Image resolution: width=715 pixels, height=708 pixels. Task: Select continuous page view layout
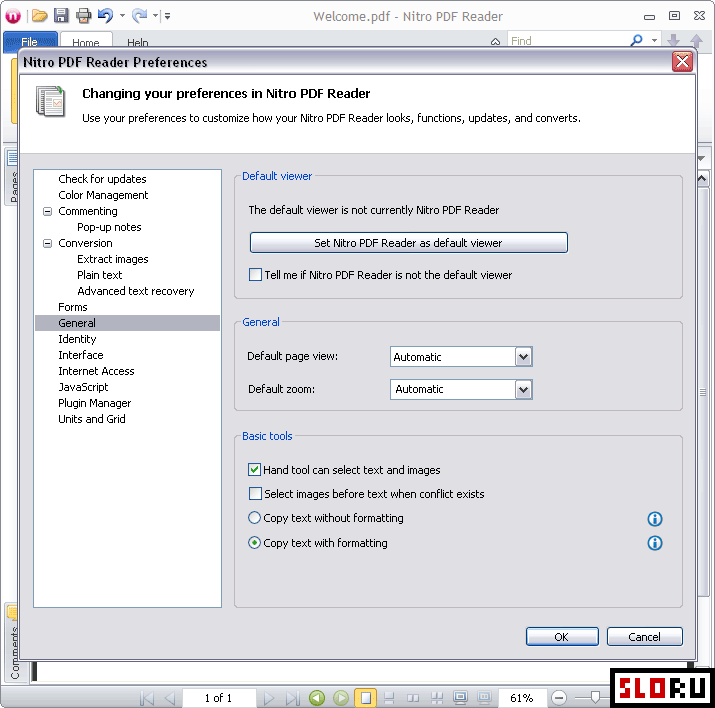click(x=389, y=698)
